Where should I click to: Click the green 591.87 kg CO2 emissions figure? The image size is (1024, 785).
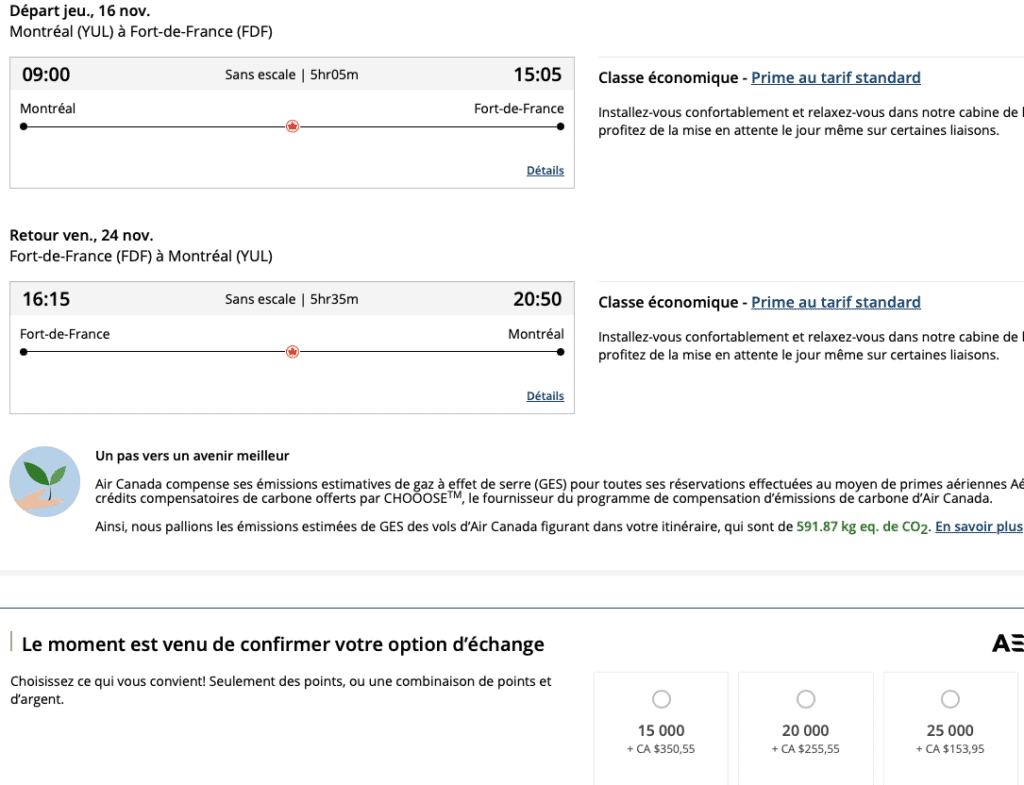point(862,527)
